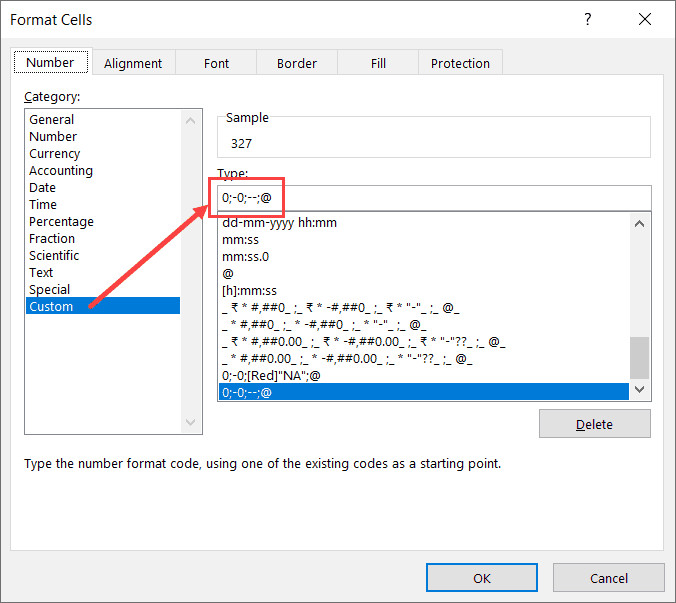Screen dimensions: 676x603
Task: Select Currency in Category list
Action: coord(55,154)
